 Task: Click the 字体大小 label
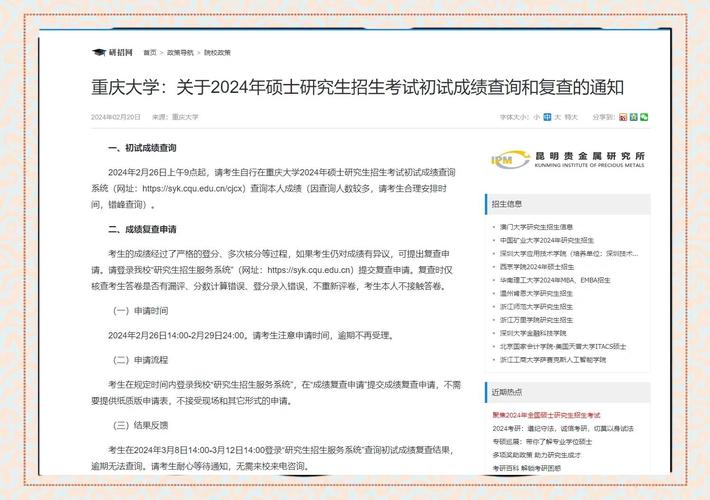[514, 117]
